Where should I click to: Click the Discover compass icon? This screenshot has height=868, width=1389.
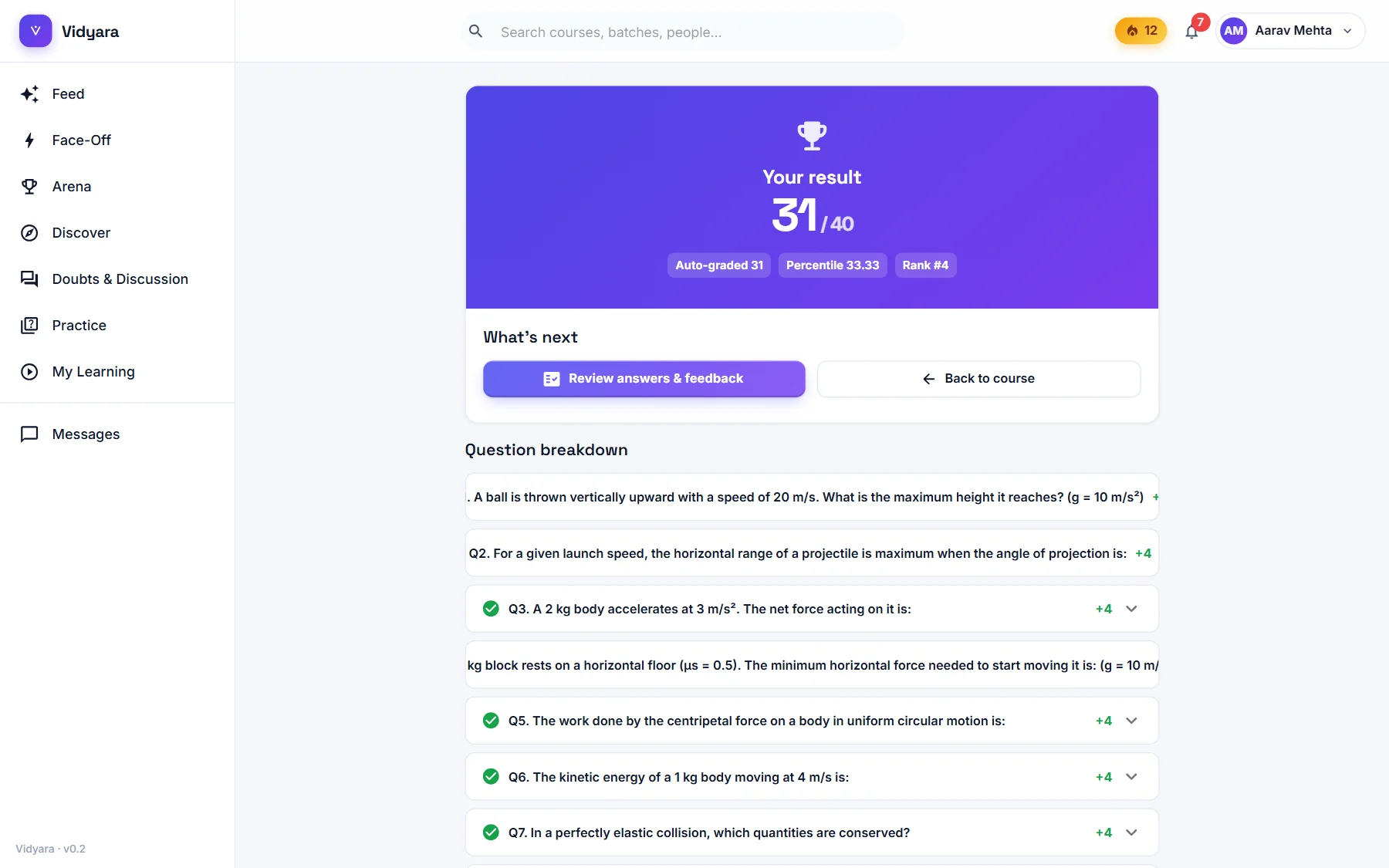click(x=29, y=233)
